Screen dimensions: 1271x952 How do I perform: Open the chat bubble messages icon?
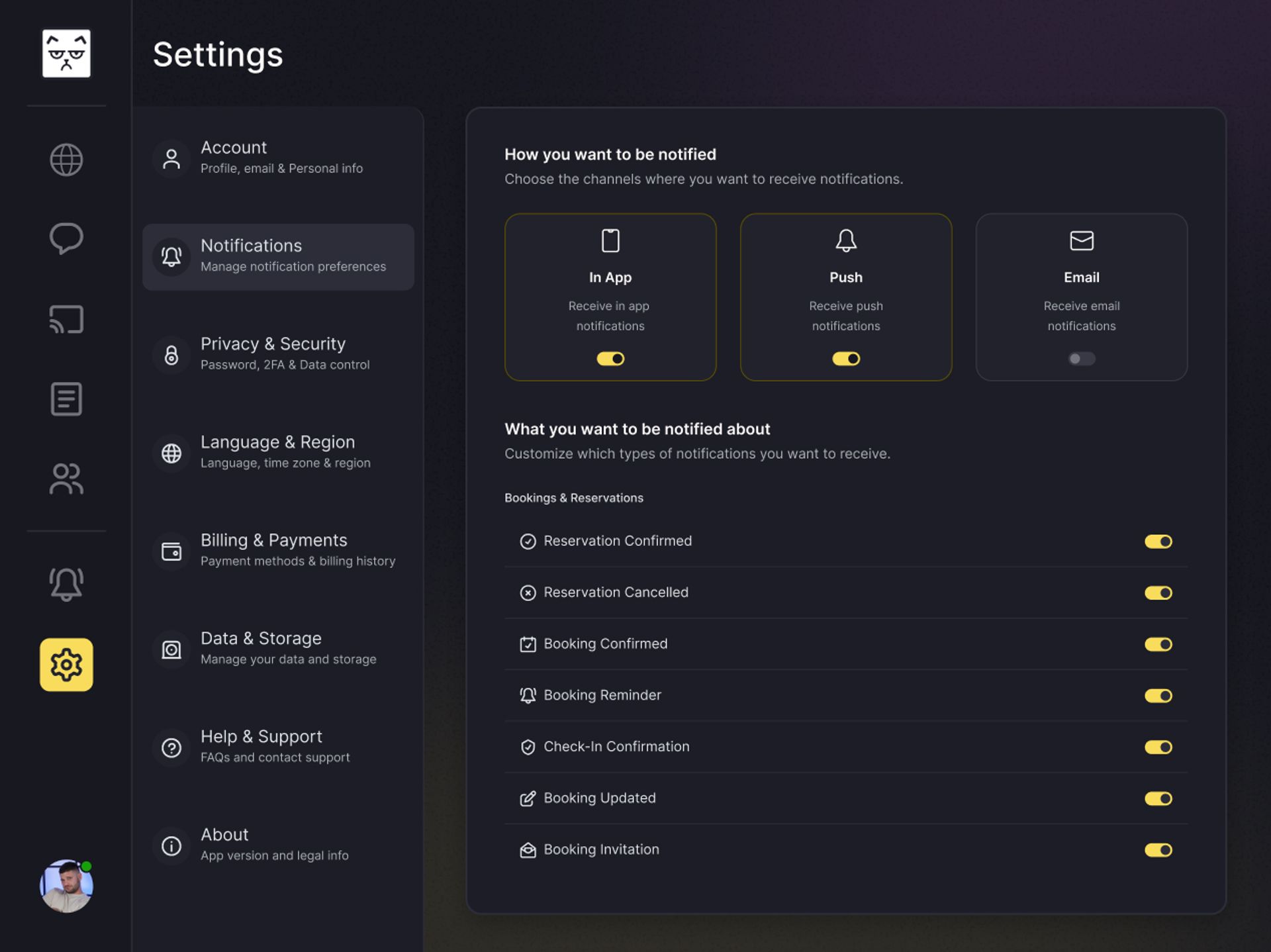click(66, 238)
